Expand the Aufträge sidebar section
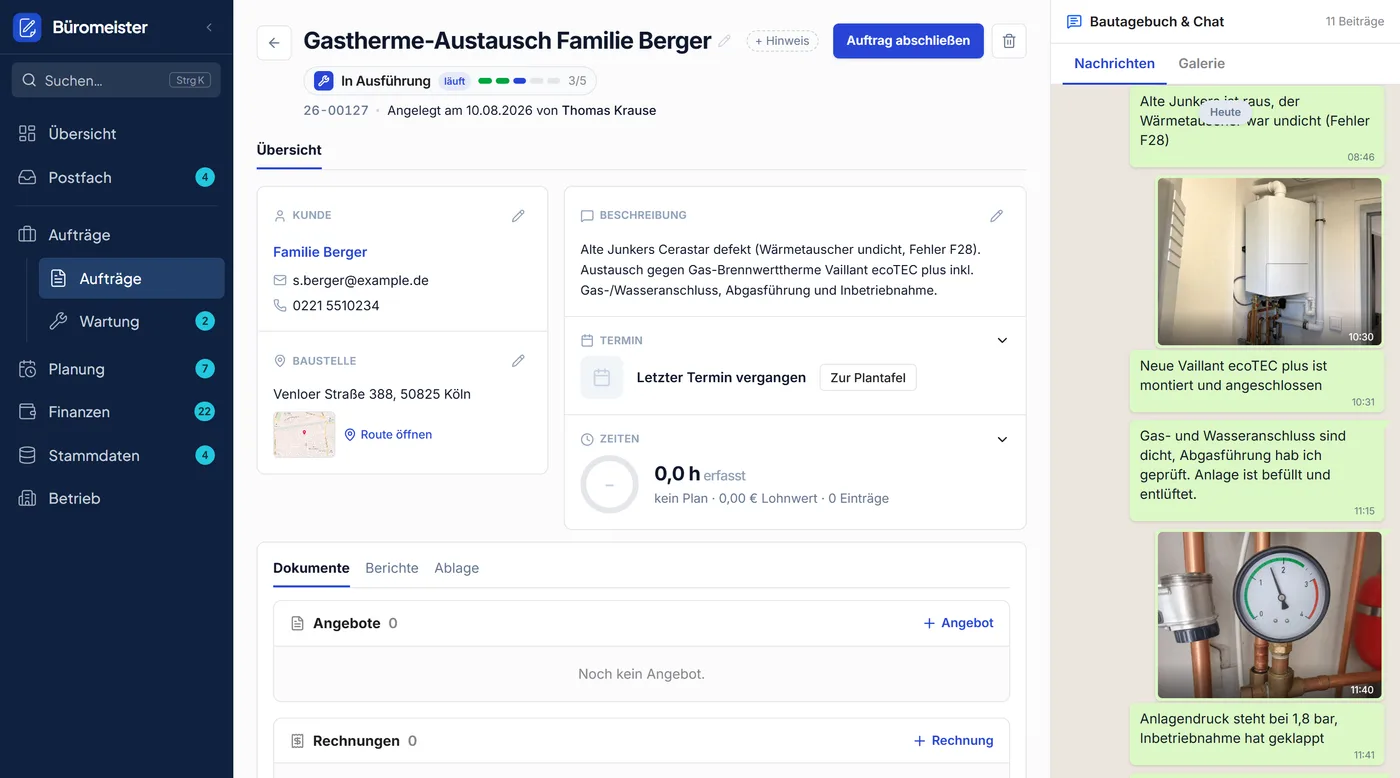 [116, 235]
